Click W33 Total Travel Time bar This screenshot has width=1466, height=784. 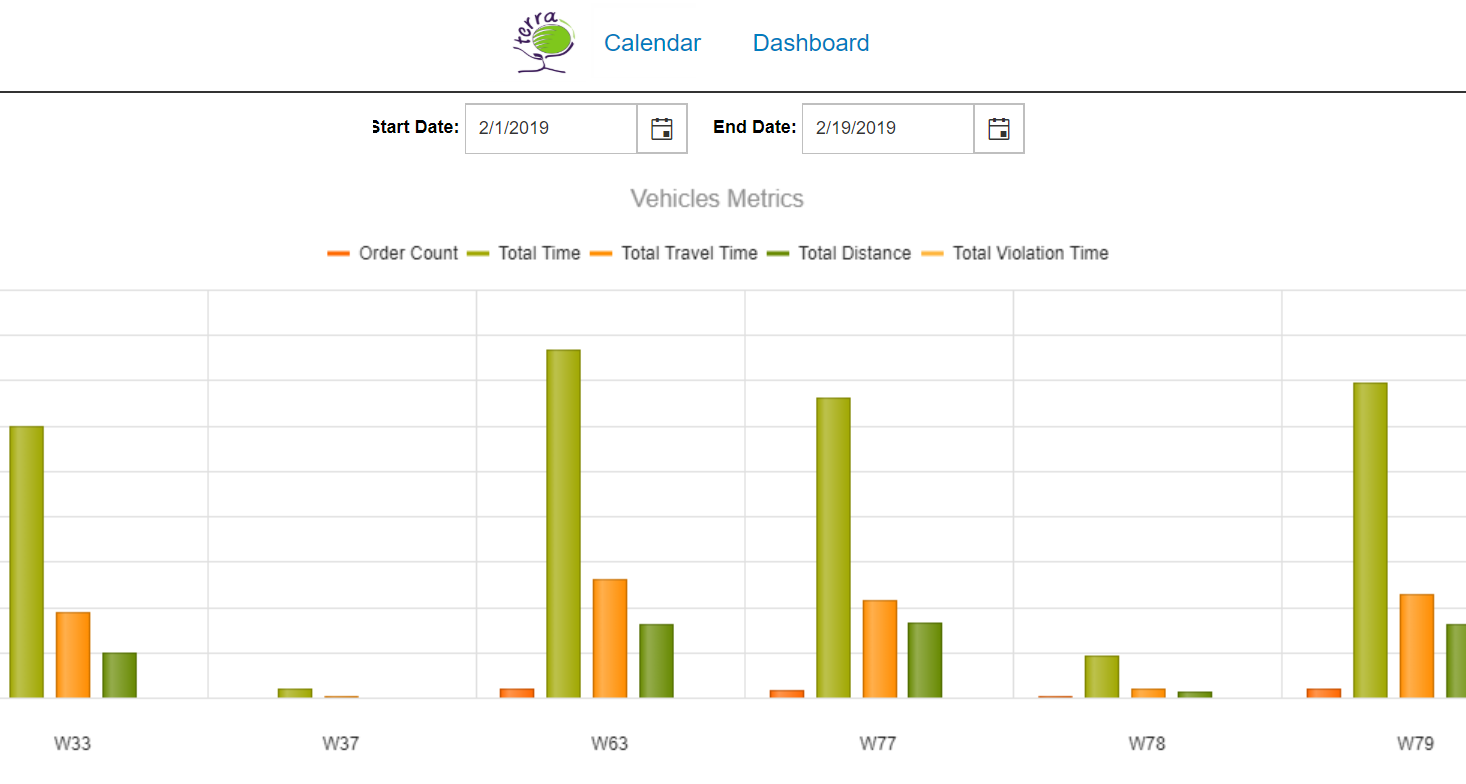click(x=73, y=655)
